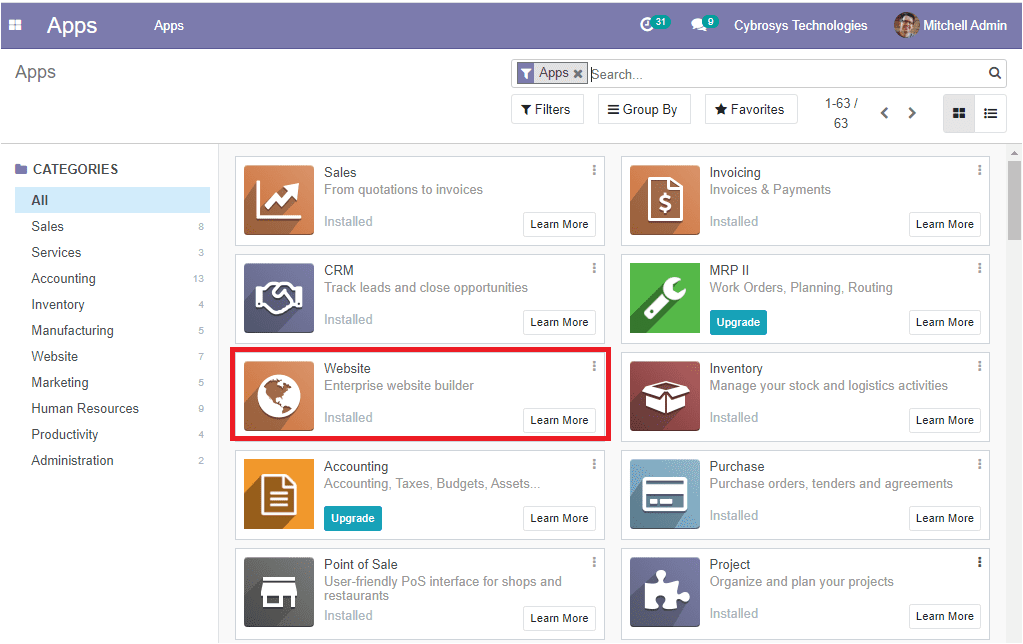Click the Point of Sale shop icon

coord(279,592)
